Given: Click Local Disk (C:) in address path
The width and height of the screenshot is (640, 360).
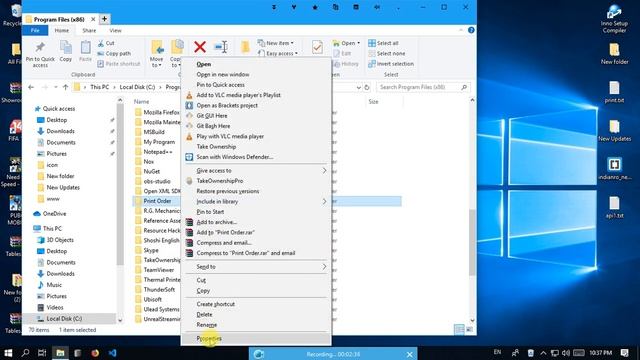Looking at the screenshot, I should tap(137, 87).
